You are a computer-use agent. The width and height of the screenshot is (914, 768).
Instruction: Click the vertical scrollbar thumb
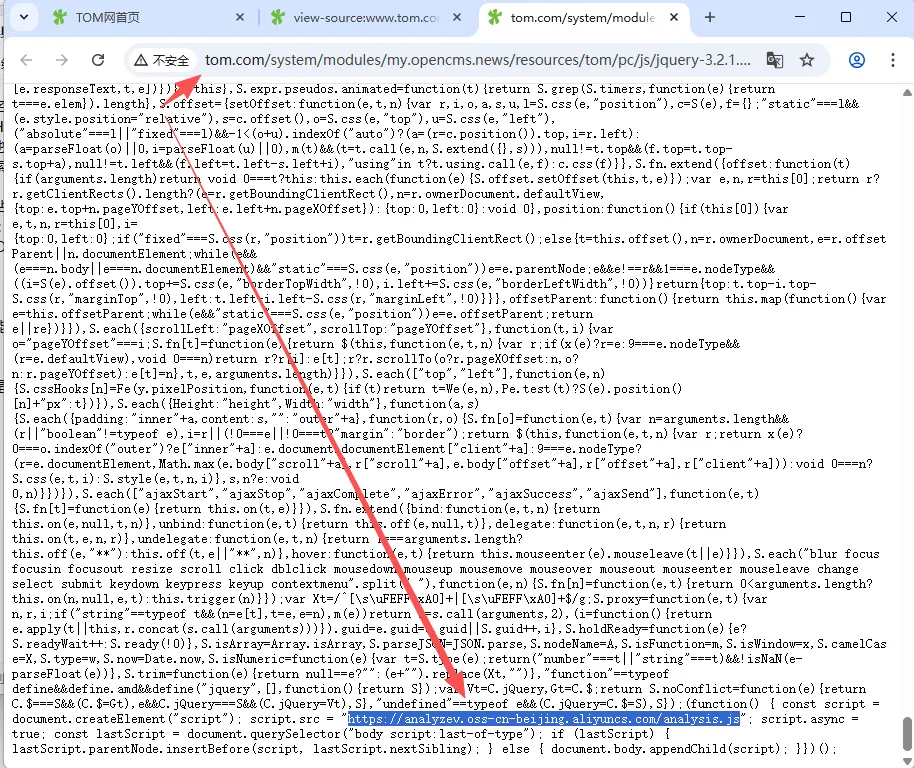pyautogui.click(x=906, y=732)
